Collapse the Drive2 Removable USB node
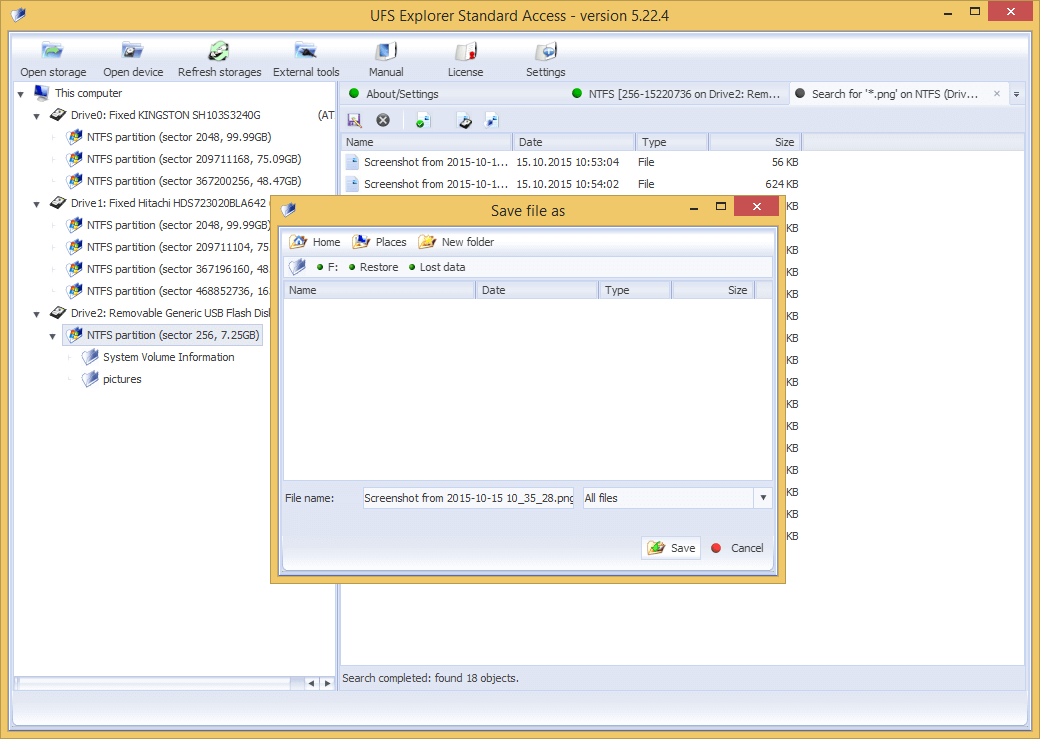Screen dimensions: 1040x739 36,314
